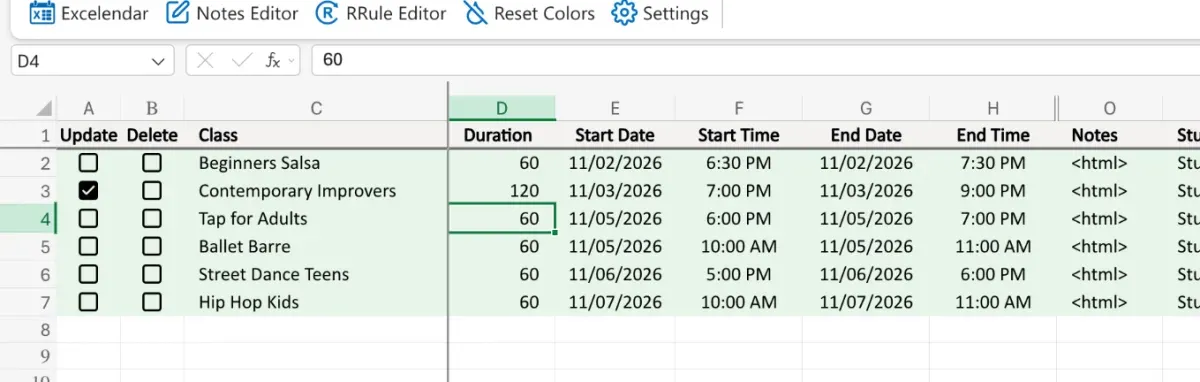Tick Update checkbox for Street Dance Teens
Screen dimensions: 1200x382
pyautogui.click(x=89, y=275)
